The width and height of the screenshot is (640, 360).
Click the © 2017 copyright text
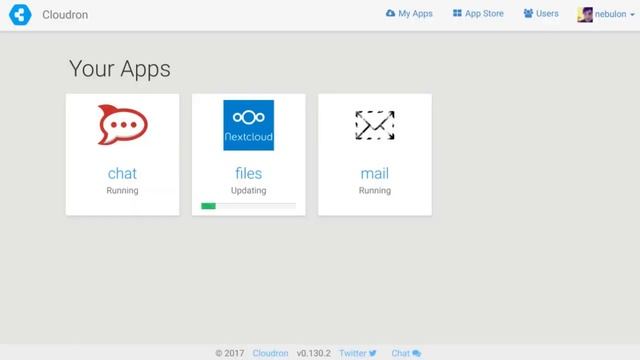(x=230, y=353)
